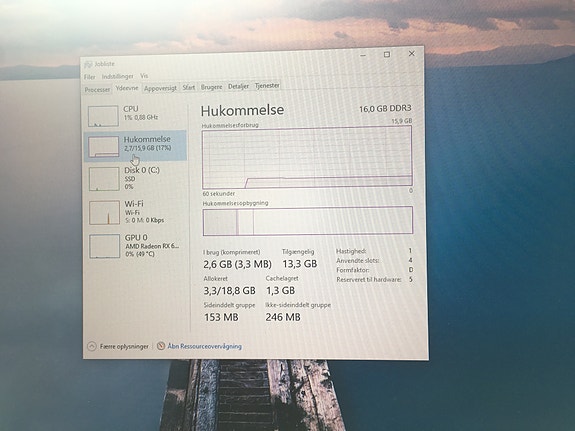Select the Hukommelse mini graph thumbnail

[x=104, y=147]
